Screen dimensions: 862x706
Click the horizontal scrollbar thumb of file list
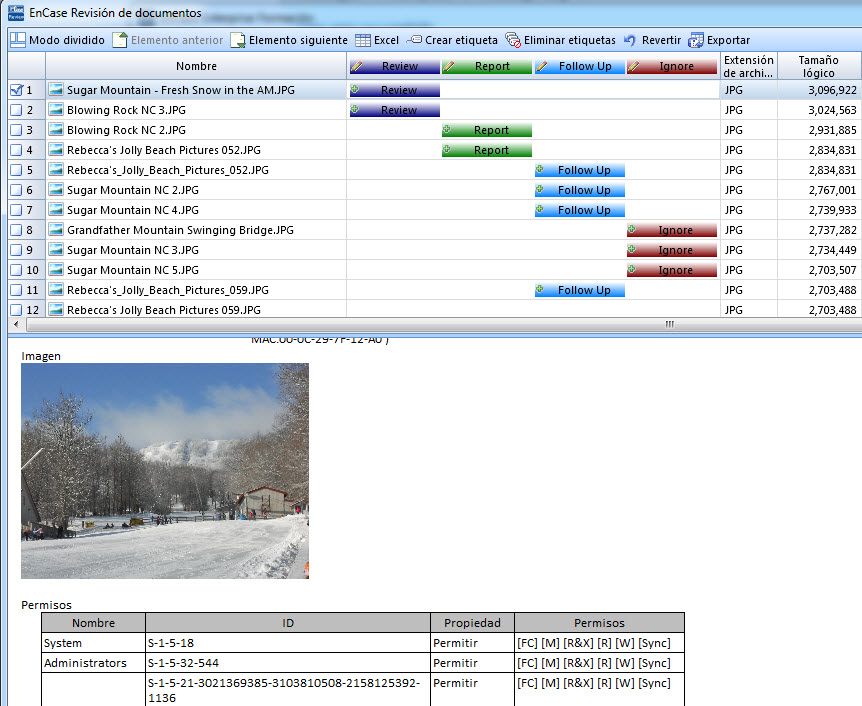(x=445, y=324)
